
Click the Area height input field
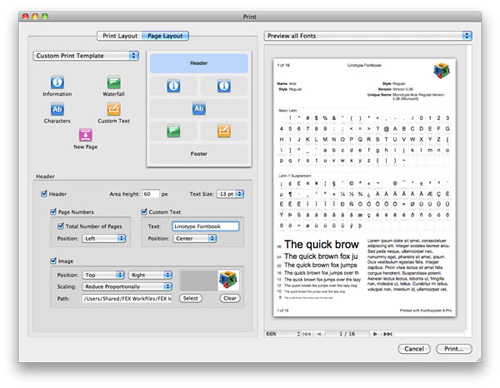[151, 194]
